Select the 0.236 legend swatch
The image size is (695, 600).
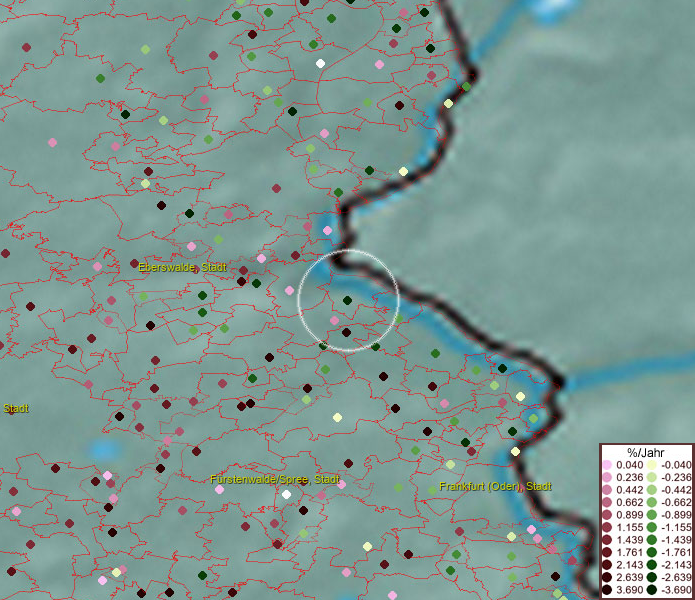click(607, 477)
